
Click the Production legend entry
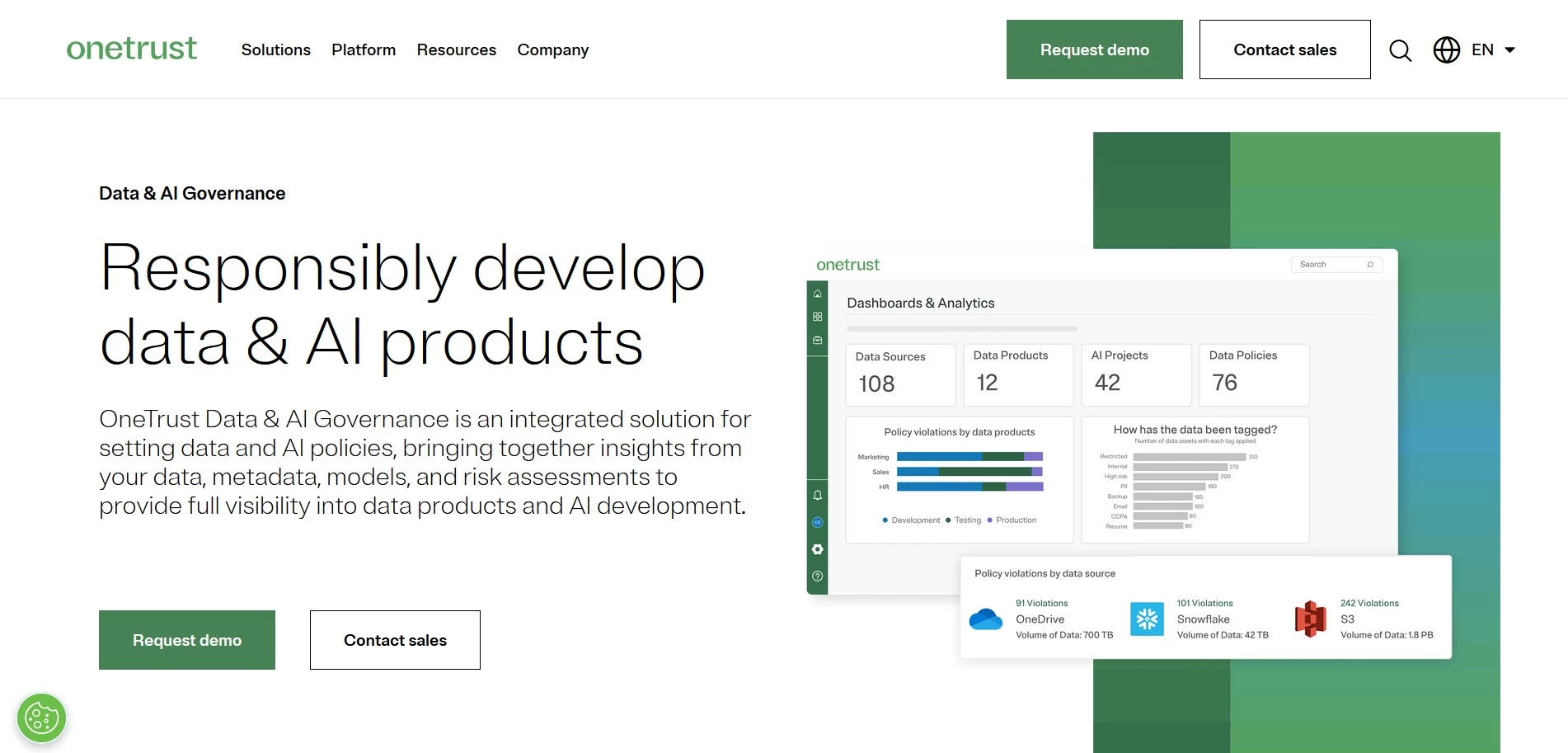[1012, 520]
